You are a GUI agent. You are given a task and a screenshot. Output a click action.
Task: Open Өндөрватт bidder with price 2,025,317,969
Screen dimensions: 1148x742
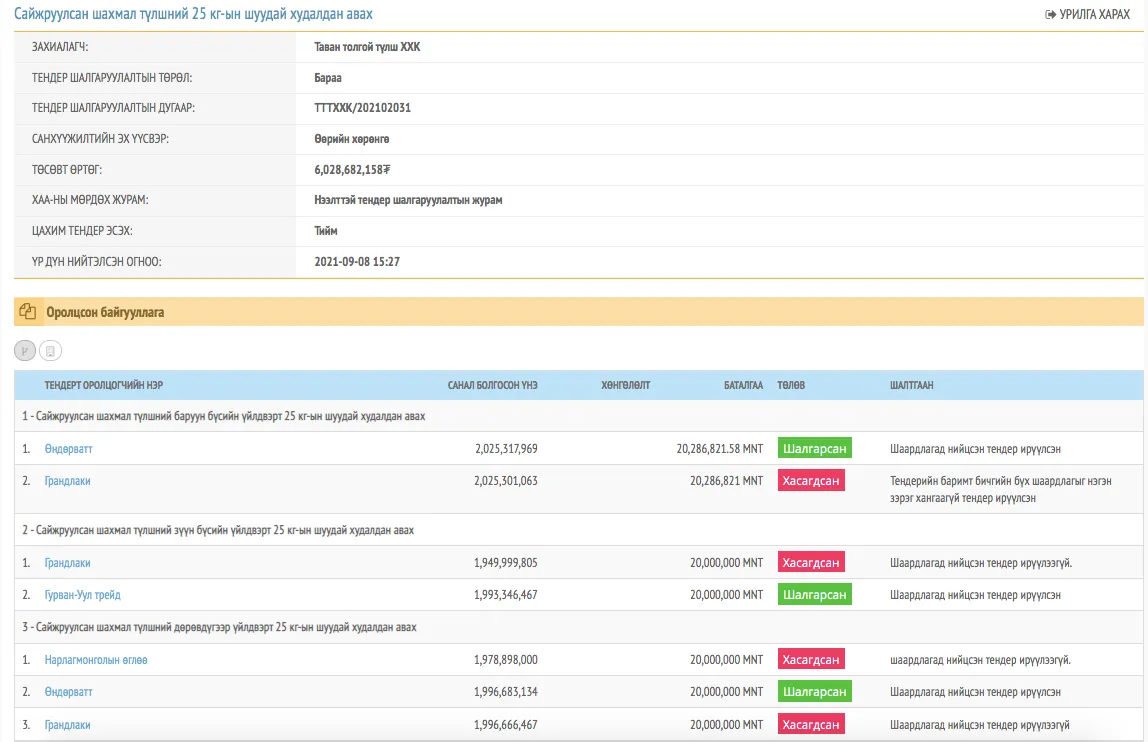(68, 449)
